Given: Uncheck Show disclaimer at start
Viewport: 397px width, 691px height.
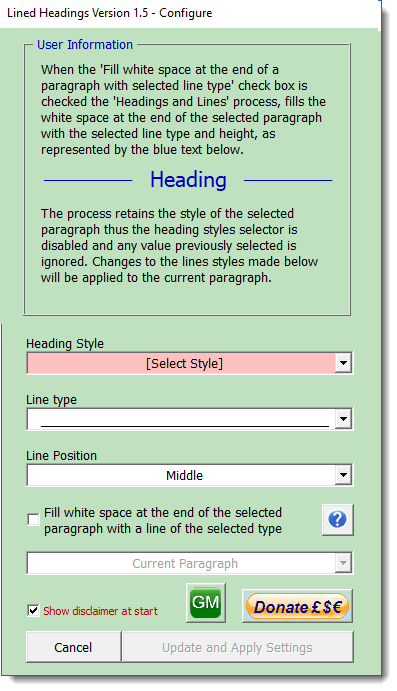Looking at the screenshot, I should coord(33,611).
